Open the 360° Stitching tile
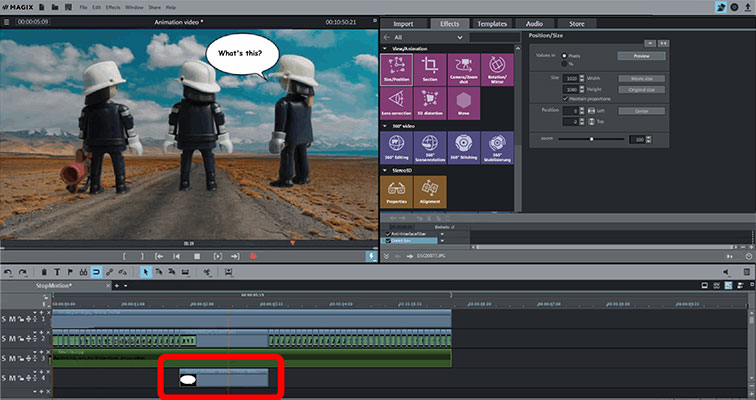 click(464, 147)
